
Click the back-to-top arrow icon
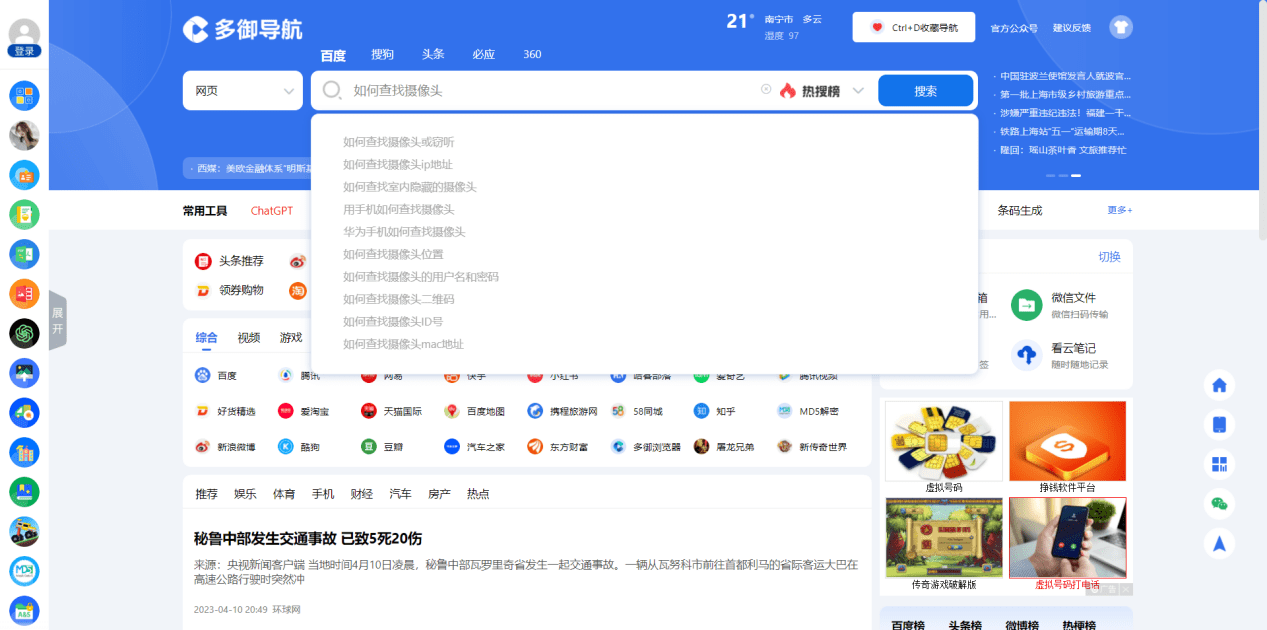pyautogui.click(x=1219, y=543)
